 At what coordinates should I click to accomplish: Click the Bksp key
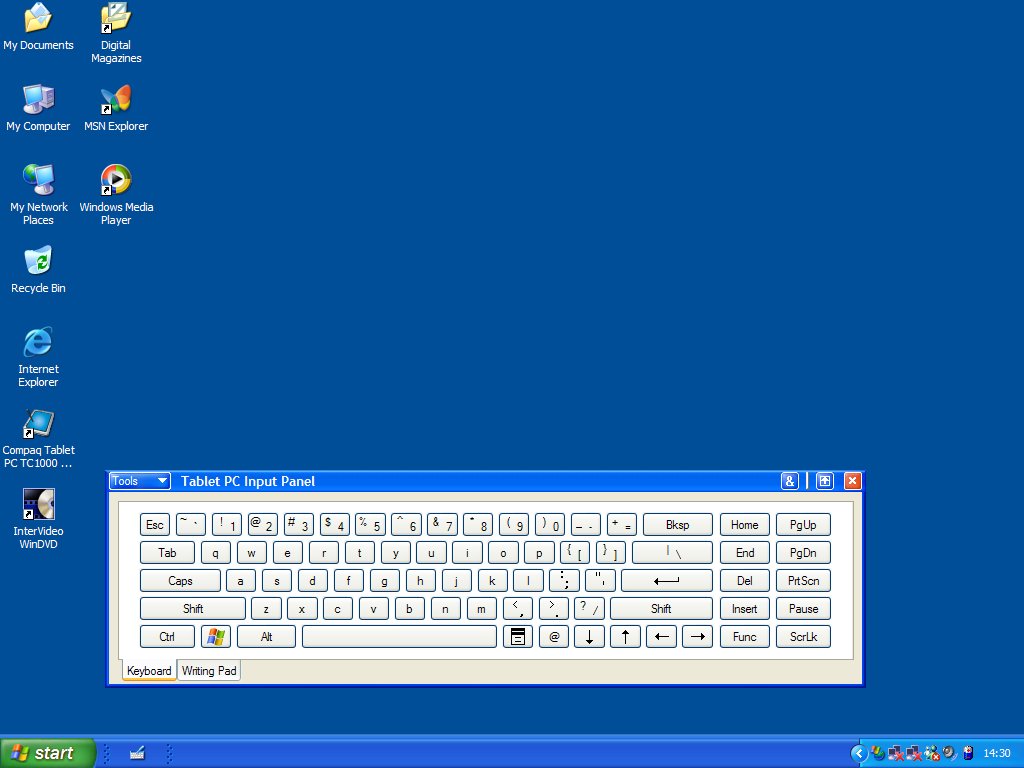(677, 524)
